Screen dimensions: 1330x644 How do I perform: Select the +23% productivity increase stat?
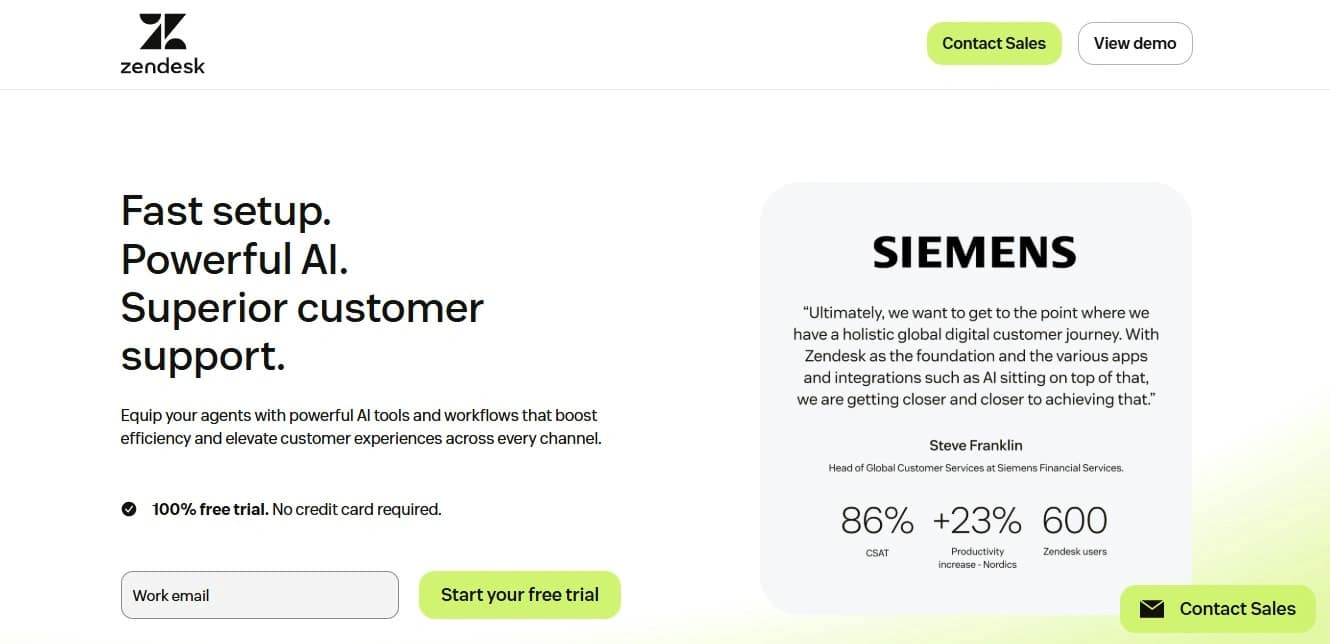pyautogui.click(x=977, y=520)
